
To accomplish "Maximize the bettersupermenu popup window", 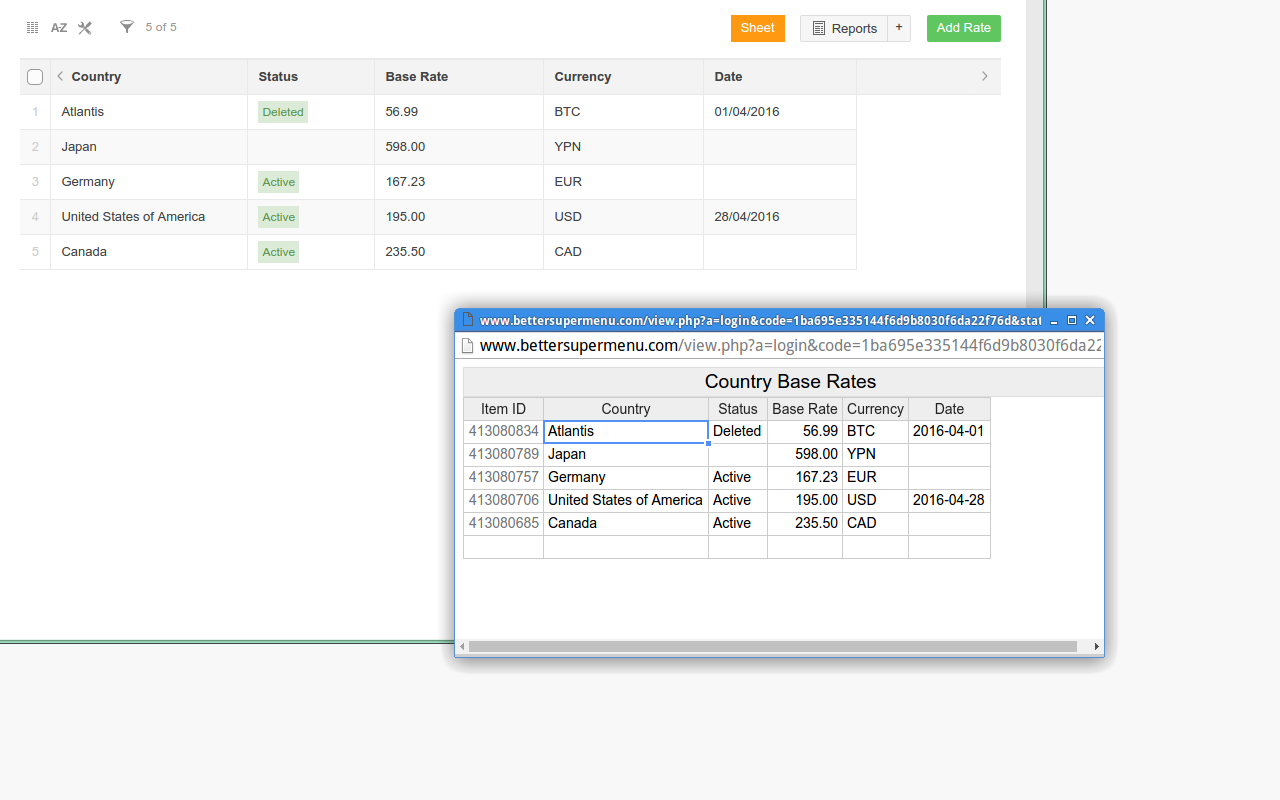I will click(1072, 320).
